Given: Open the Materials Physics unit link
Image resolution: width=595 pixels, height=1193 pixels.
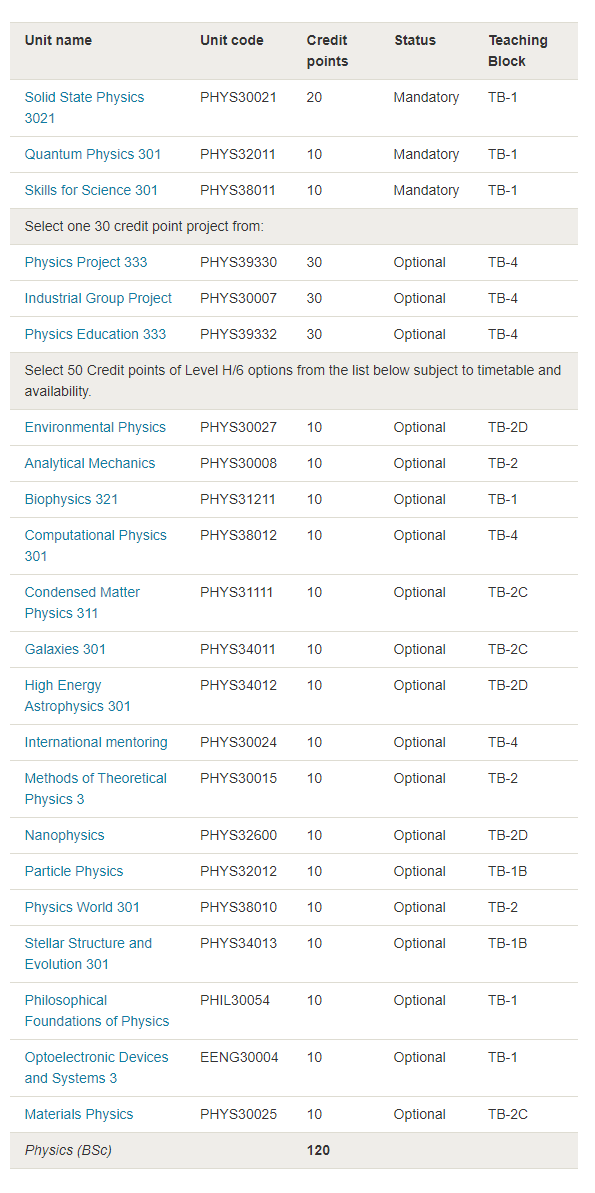Looking at the screenshot, I should point(79,1115).
